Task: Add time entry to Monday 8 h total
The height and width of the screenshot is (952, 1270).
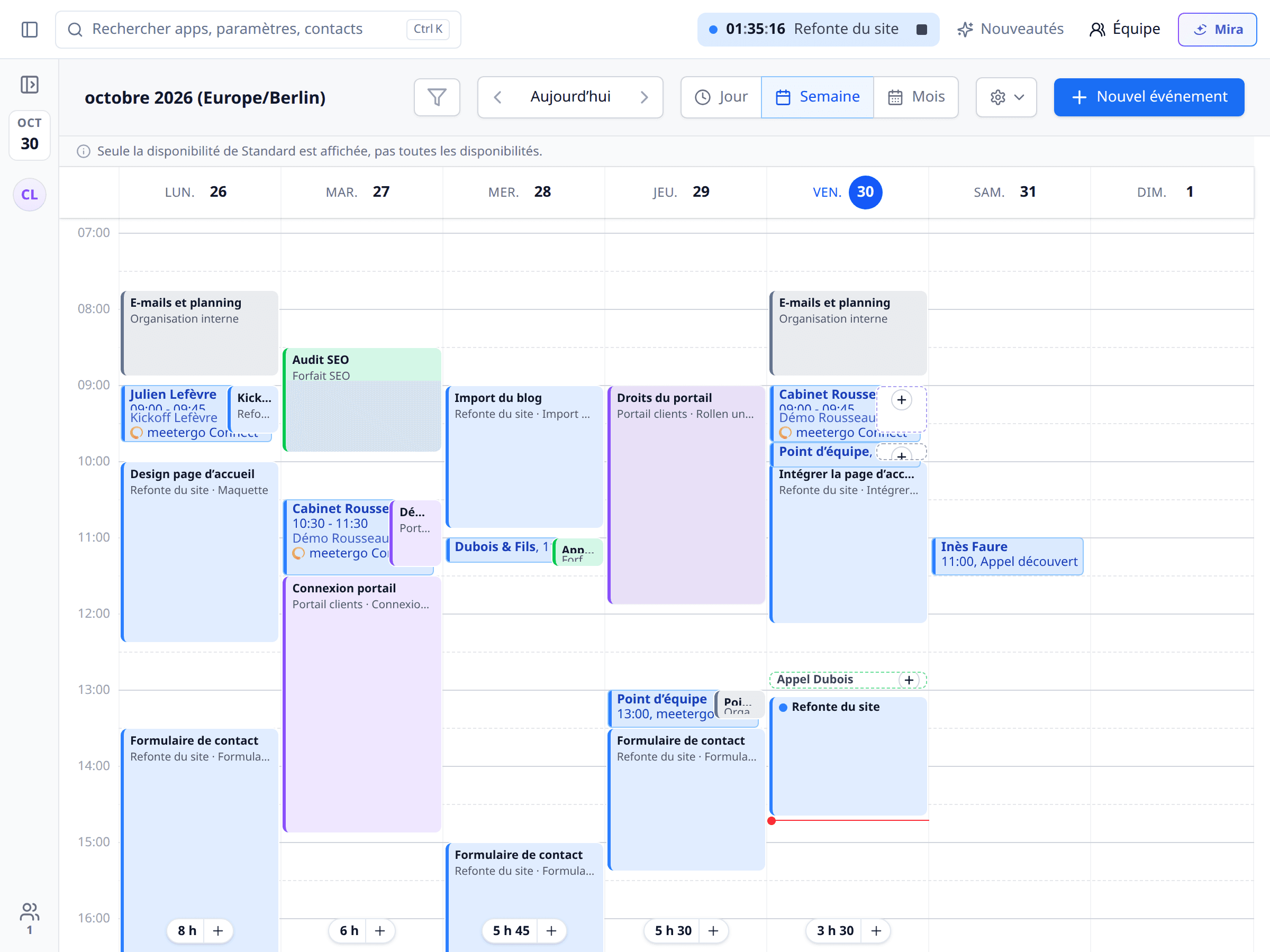Action: pyautogui.click(x=218, y=930)
